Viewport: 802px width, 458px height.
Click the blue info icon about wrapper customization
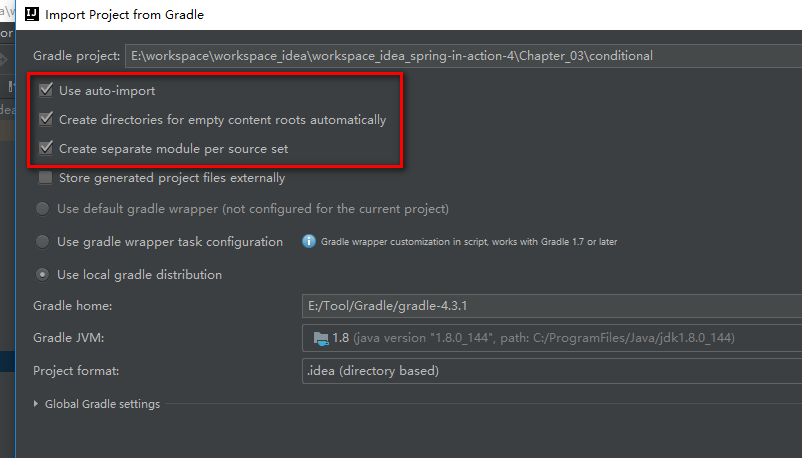(x=309, y=241)
